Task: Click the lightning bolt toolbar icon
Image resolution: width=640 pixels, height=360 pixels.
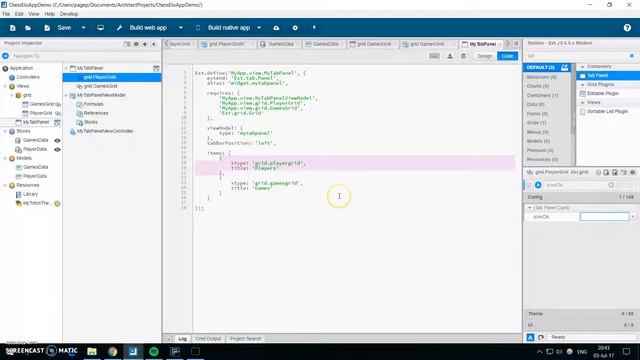Action: point(314,28)
